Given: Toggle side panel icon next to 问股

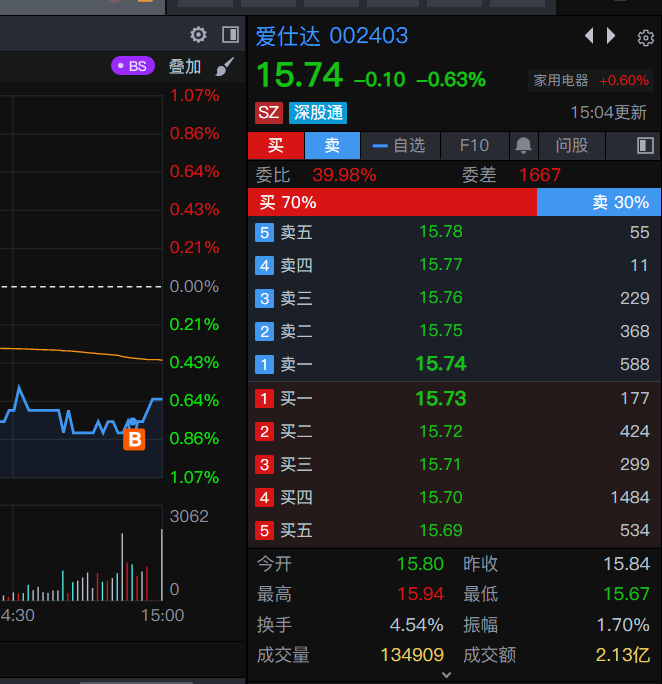Looking at the screenshot, I should tap(645, 145).
